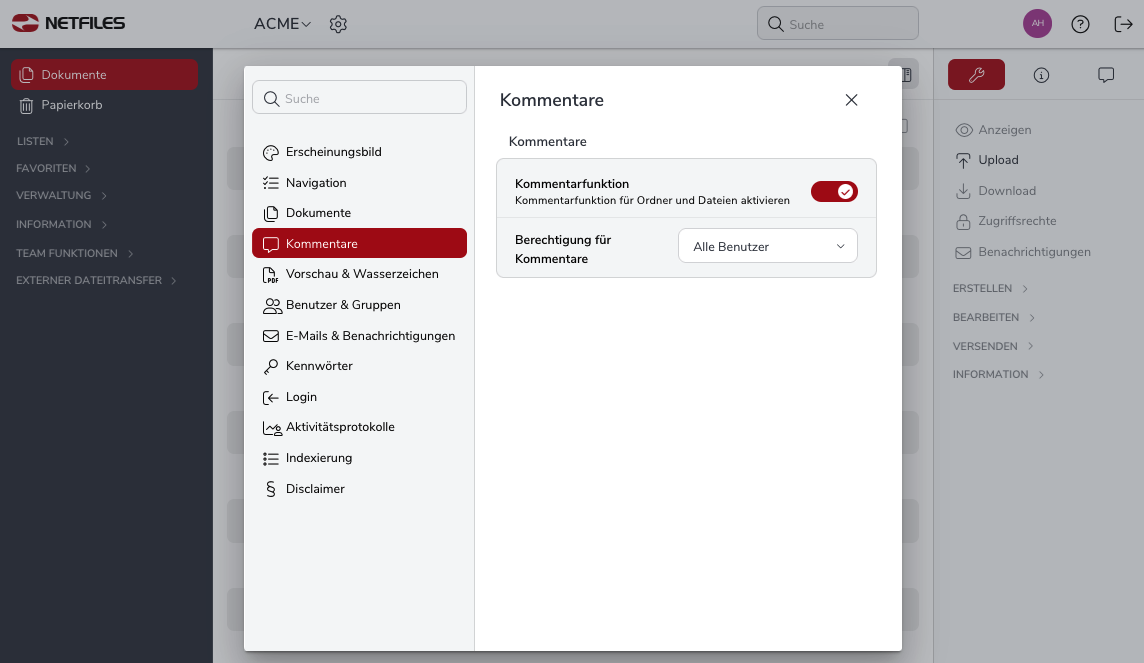Expand BEARBEITEN in the right panel
Viewport: 1144px width, 663px height.
coord(994,317)
